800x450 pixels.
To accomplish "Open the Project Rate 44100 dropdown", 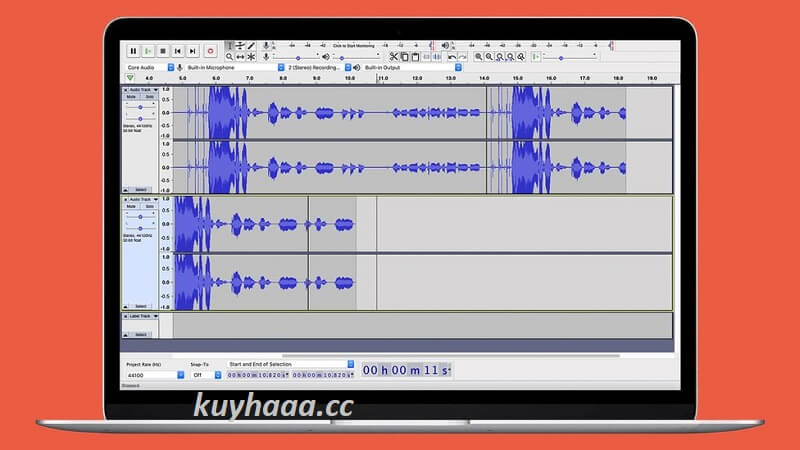I will 155,375.
